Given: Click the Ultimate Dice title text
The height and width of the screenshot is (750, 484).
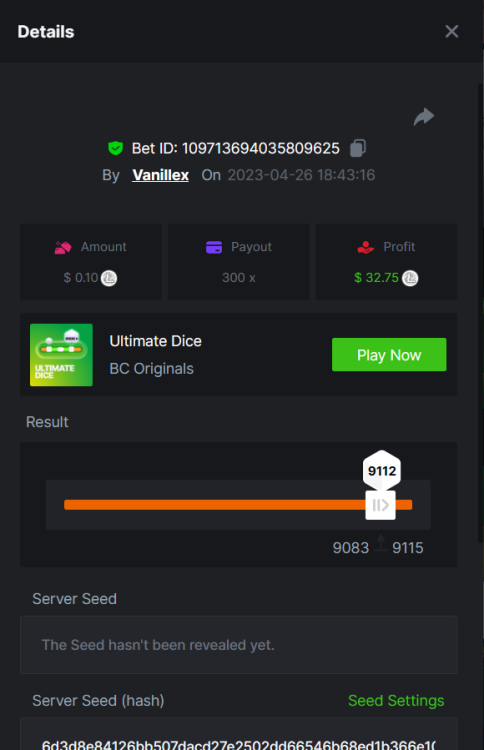Looking at the screenshot, I should (x=155, y=341).
